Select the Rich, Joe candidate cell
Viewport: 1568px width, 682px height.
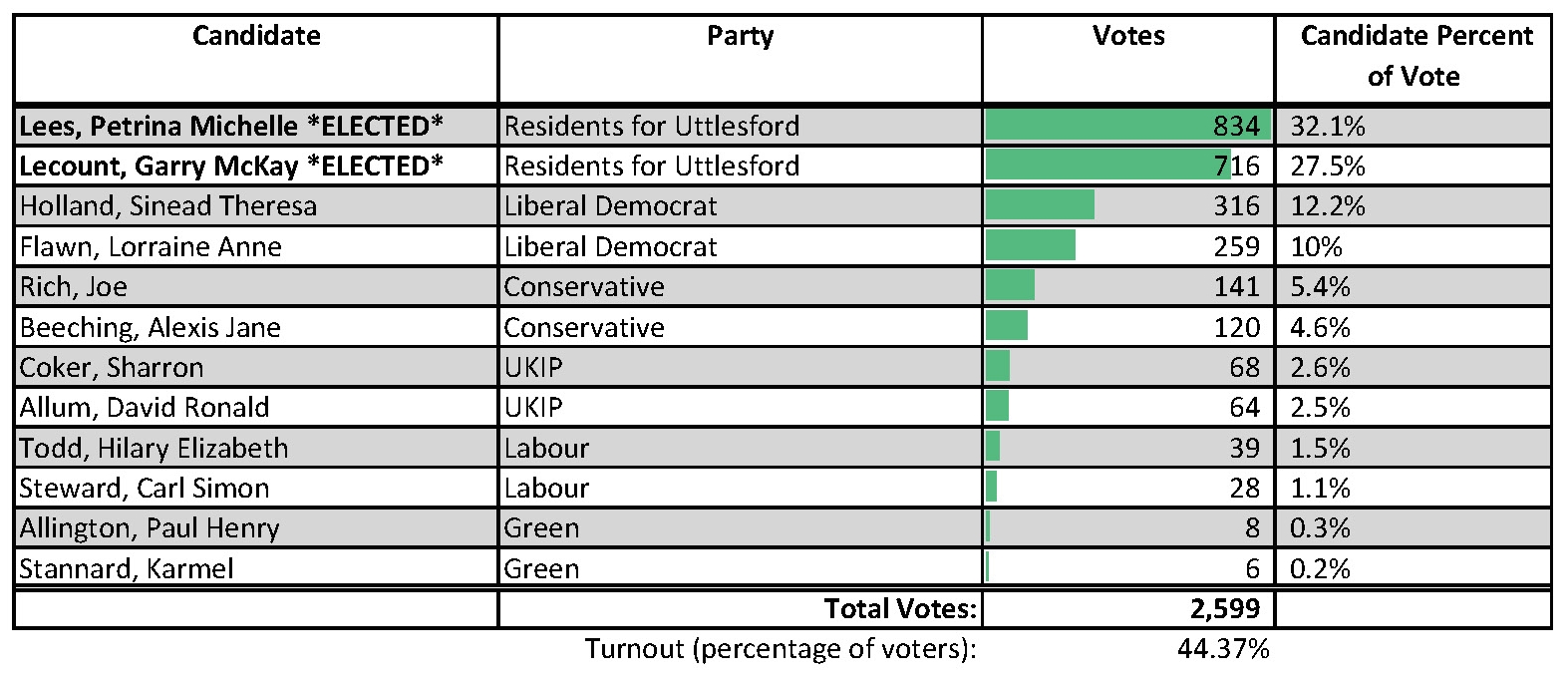pyautogui.click(x=74, y=287)
